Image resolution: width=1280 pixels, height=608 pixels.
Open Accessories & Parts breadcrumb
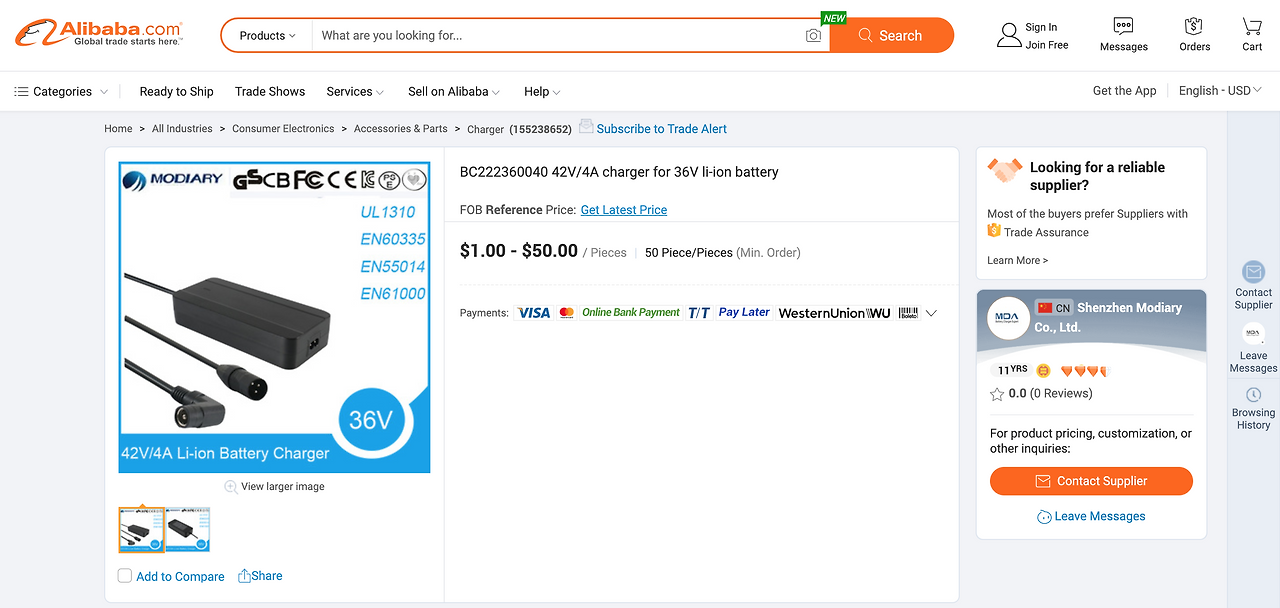tap(401, 129)
